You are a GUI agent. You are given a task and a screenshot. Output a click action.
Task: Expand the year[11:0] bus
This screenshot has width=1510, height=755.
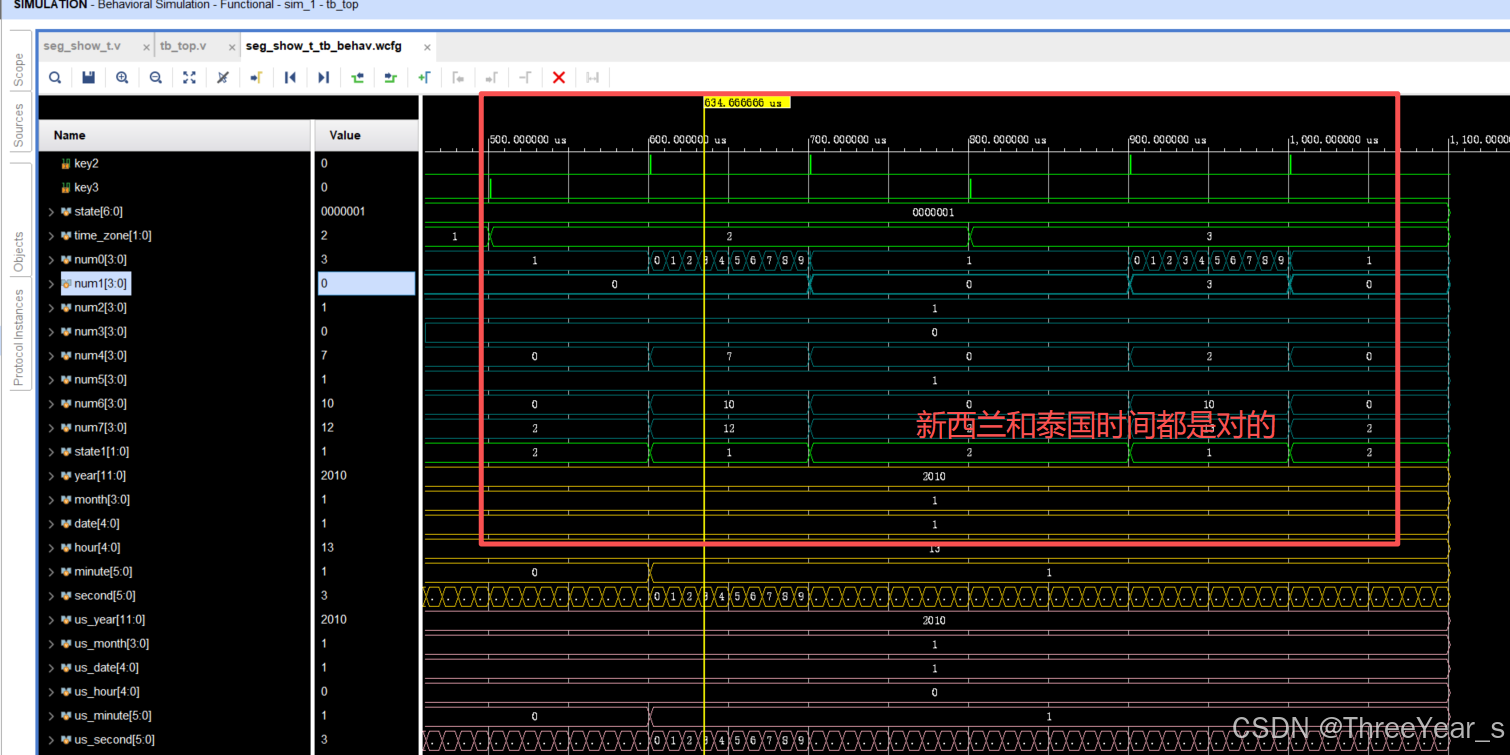[51, 476]
